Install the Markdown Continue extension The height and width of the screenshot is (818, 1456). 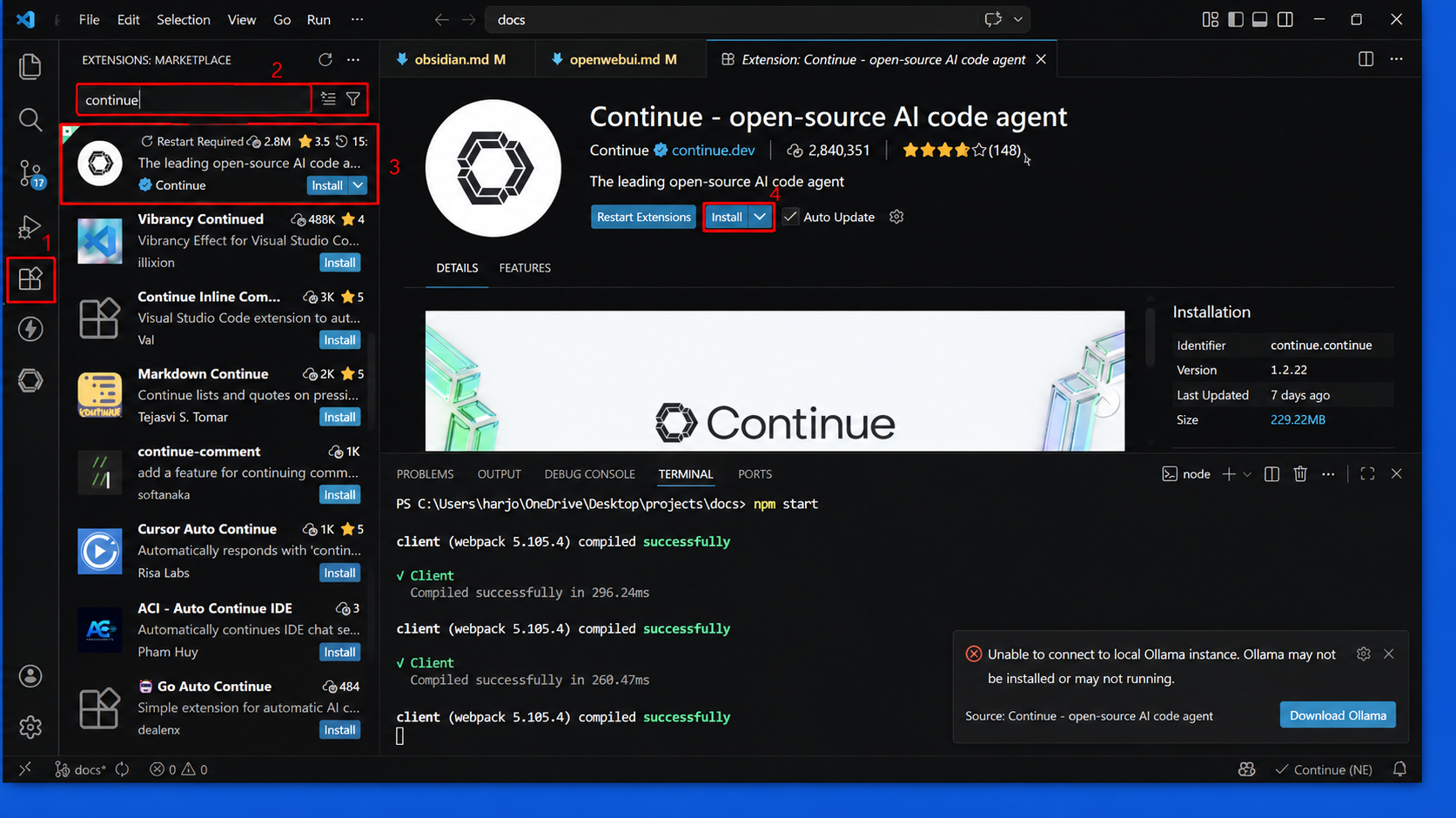[x=339, y=418]
